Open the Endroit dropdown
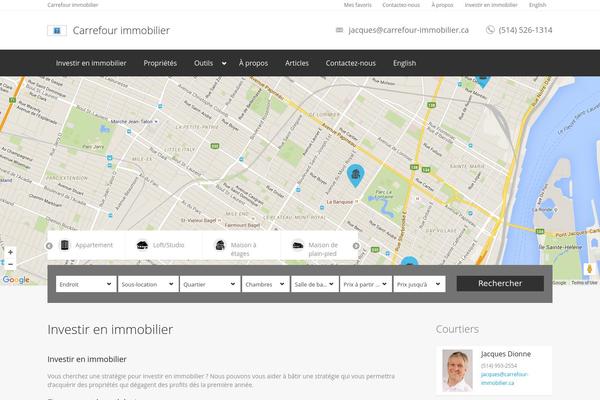 (x=86, y=284)
